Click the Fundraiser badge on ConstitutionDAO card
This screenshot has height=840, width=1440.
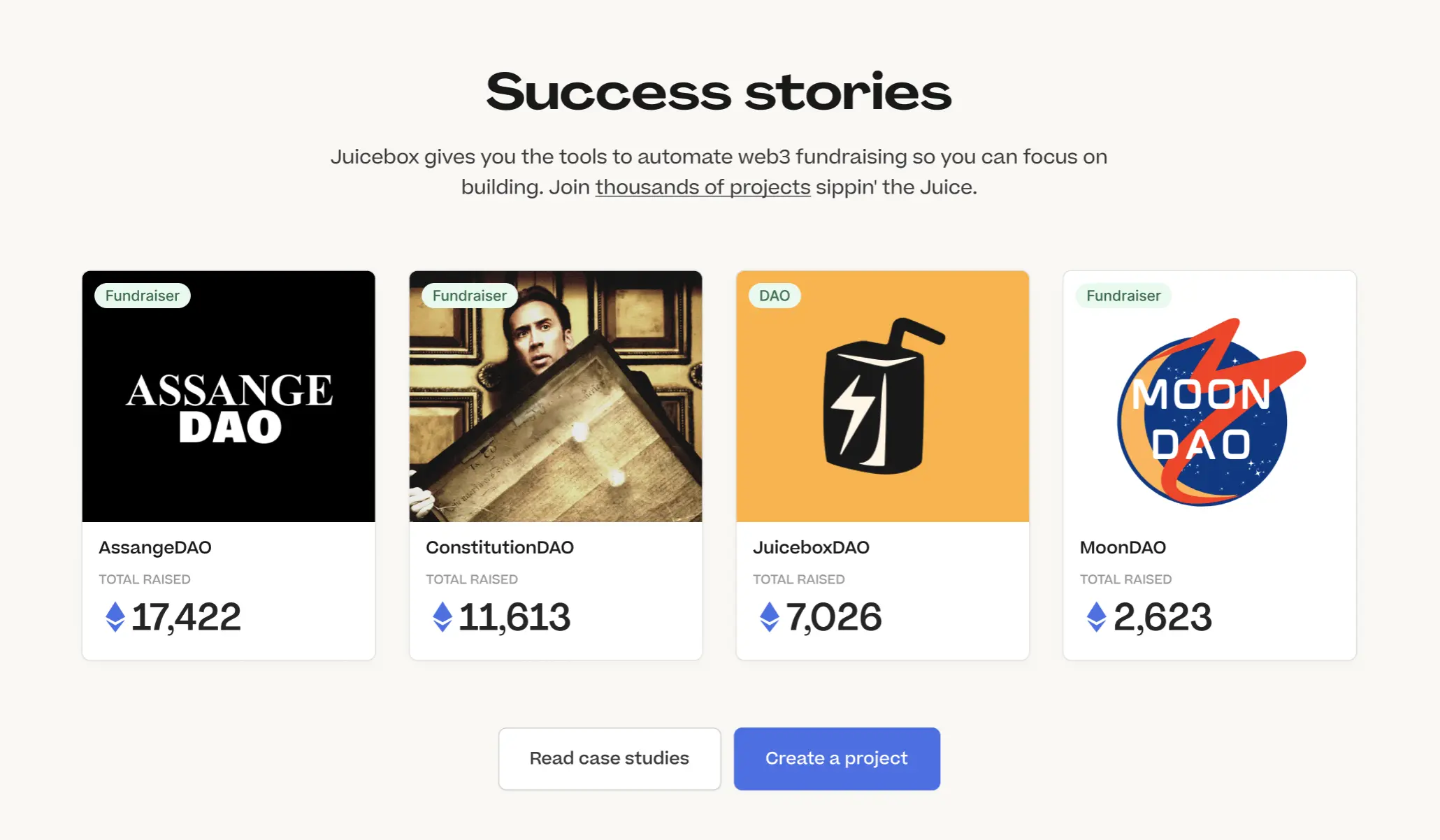coord(469,296)
